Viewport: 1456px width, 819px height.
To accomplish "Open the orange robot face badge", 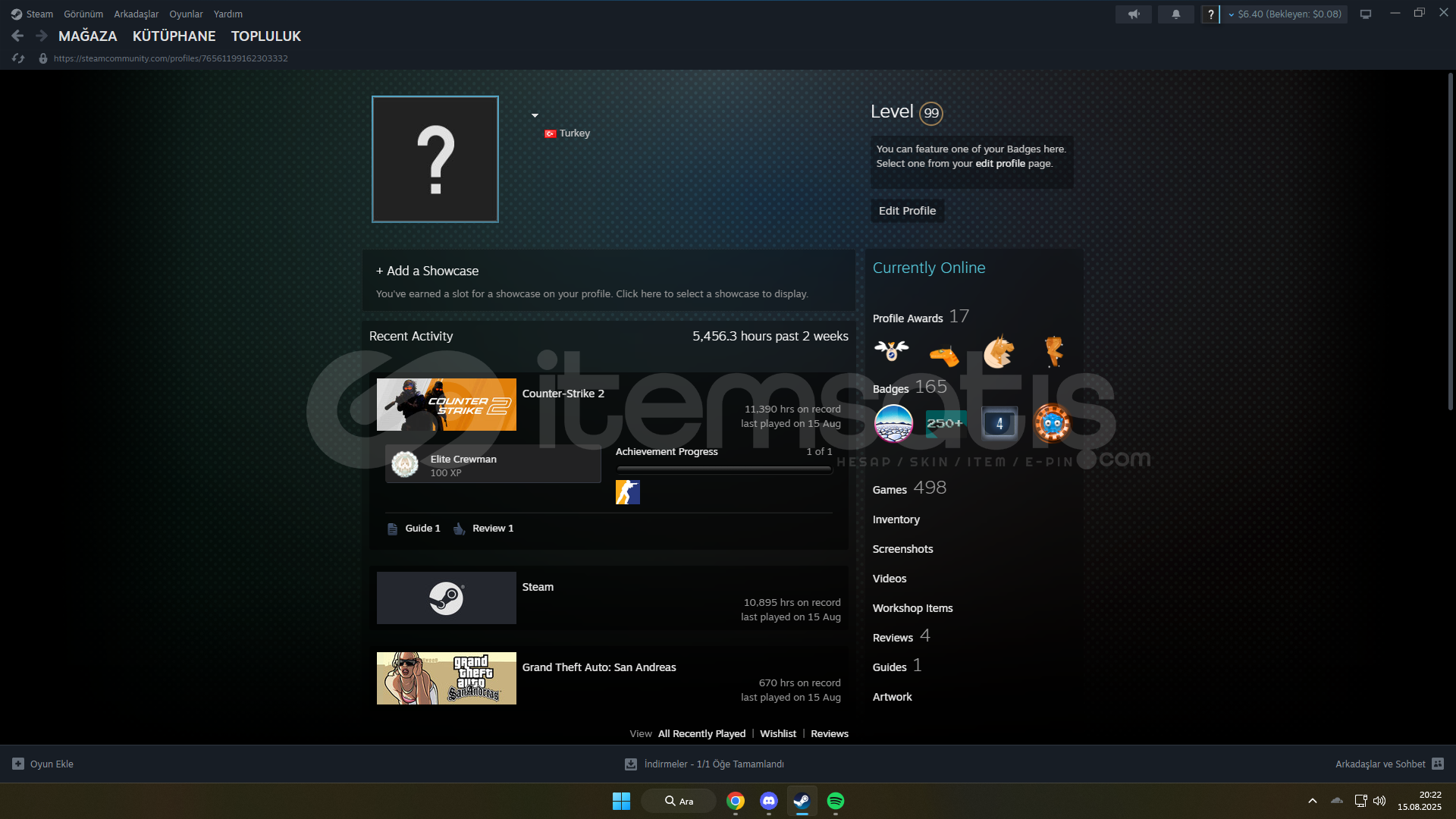I will point(1052,423).
